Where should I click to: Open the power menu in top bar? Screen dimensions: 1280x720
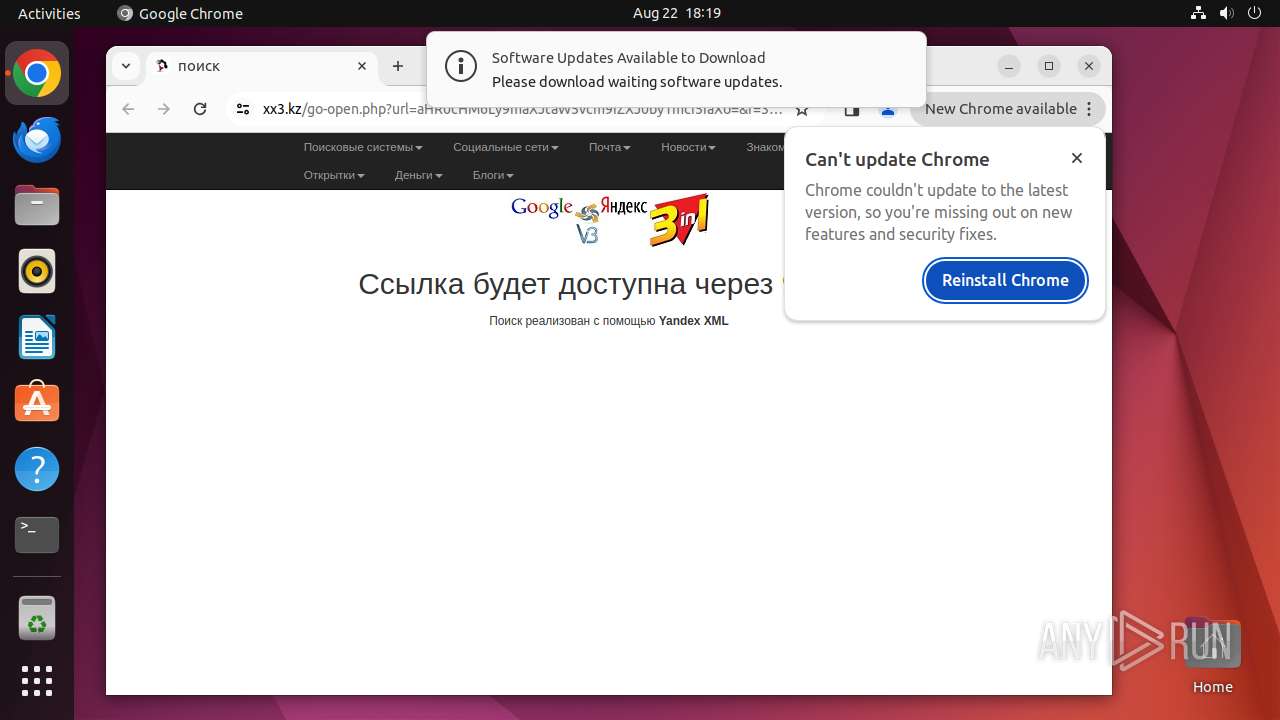click(1255, 13)
